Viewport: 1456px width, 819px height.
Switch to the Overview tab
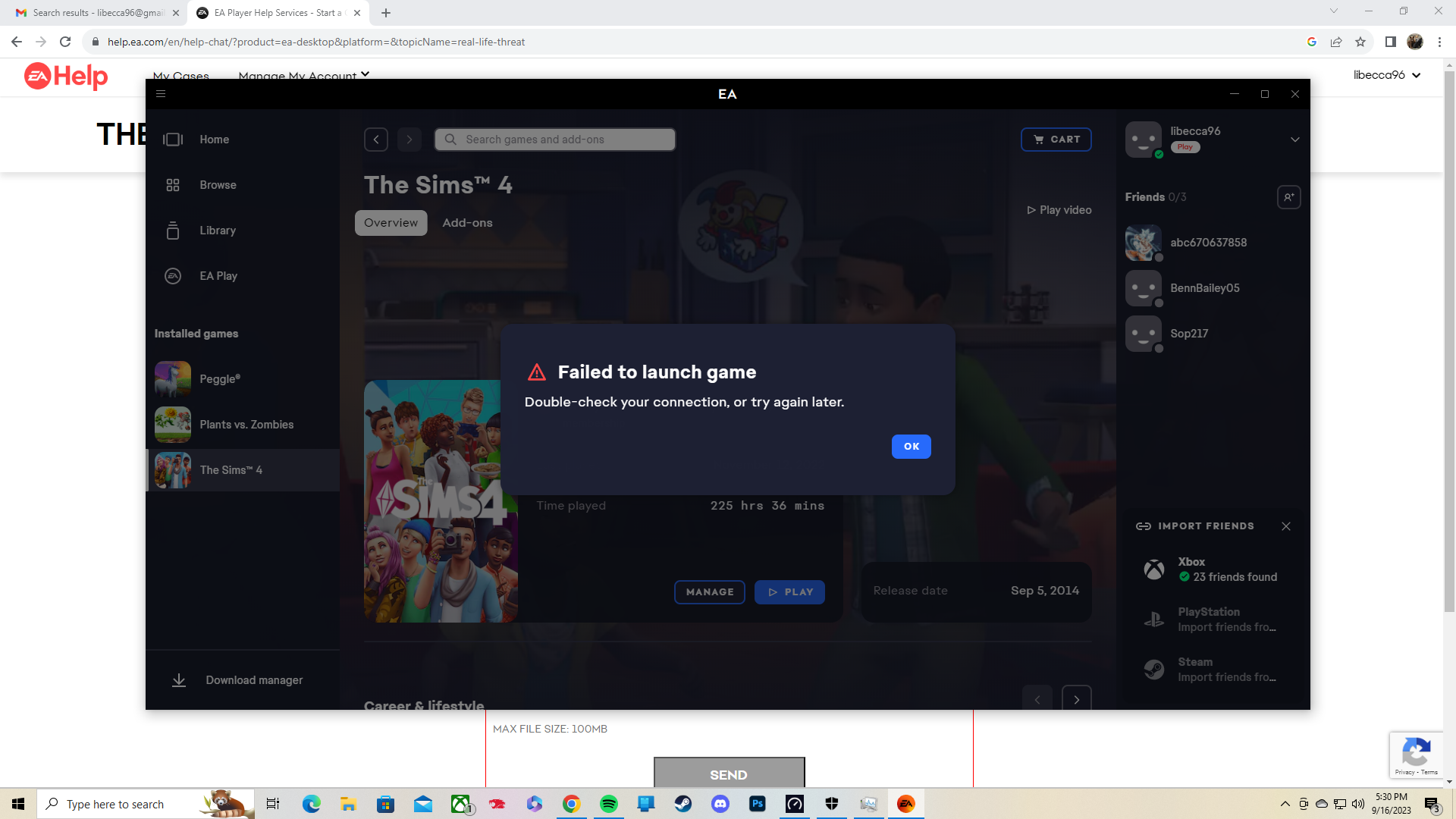click(391, 223)
